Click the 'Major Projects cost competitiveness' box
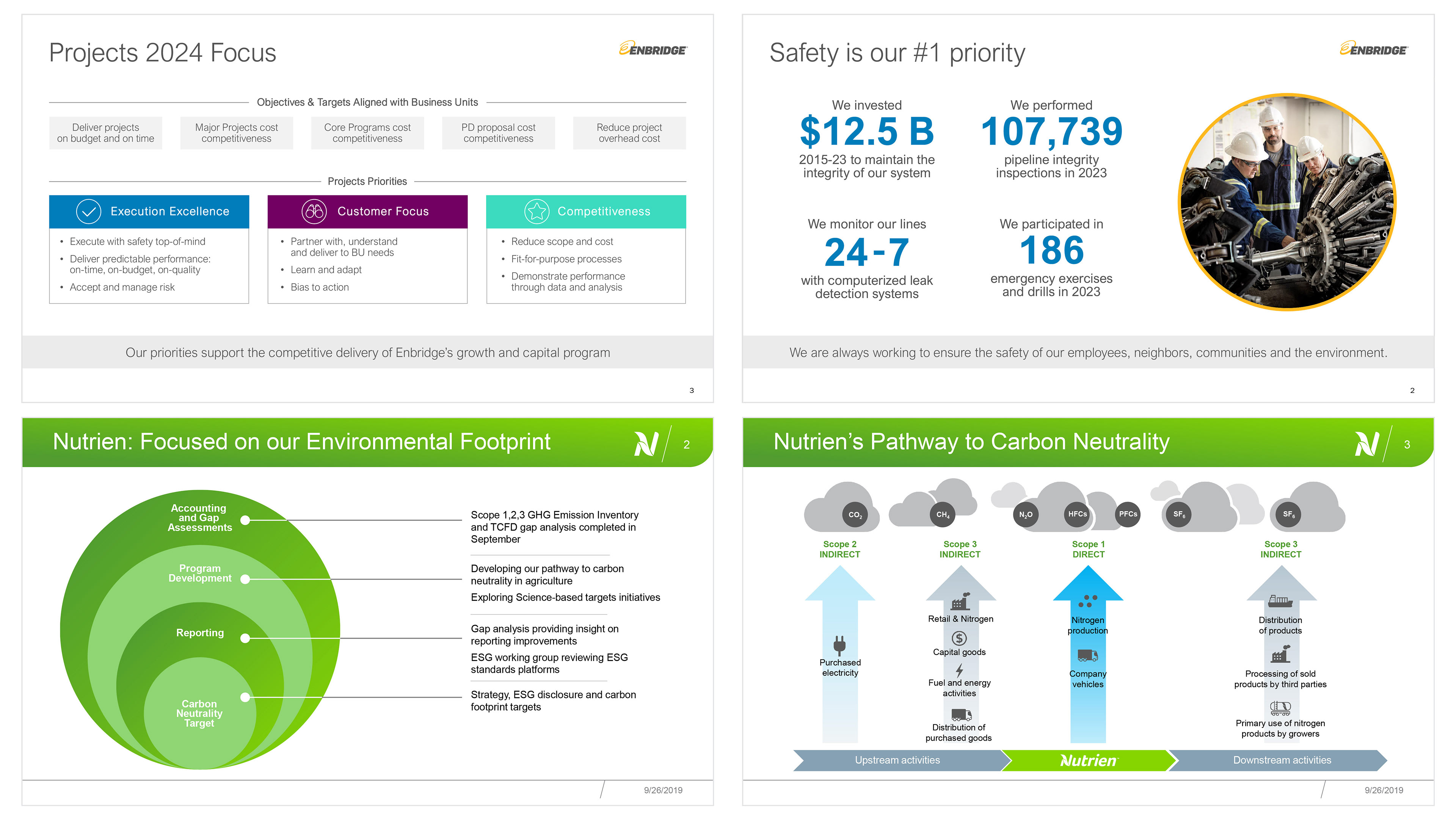1456x820 pixels. pos(236,133)
